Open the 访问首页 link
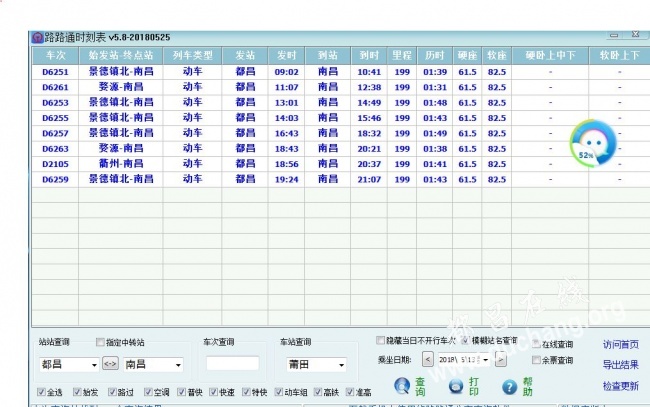Screen dimensions: 650x407 [621, 344]
